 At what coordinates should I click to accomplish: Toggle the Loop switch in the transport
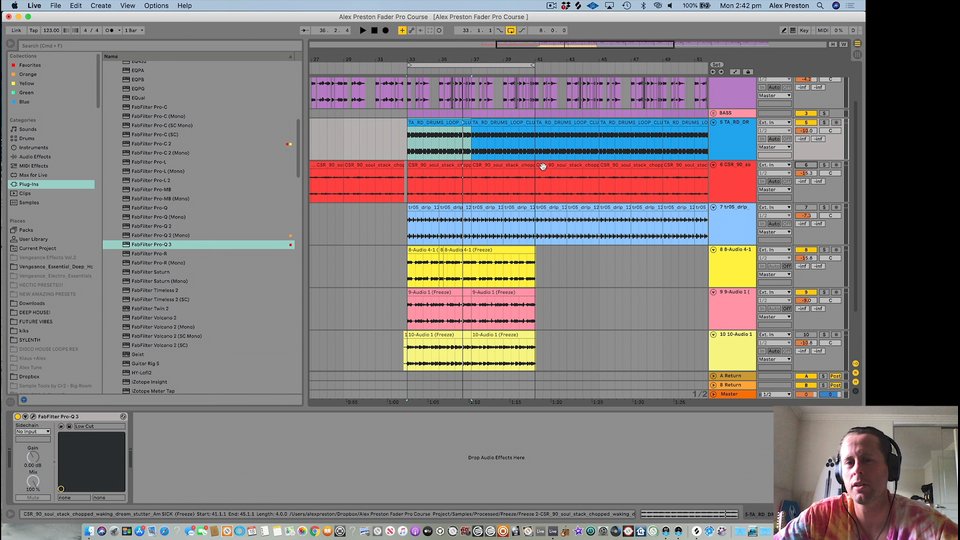coord(511,30)
